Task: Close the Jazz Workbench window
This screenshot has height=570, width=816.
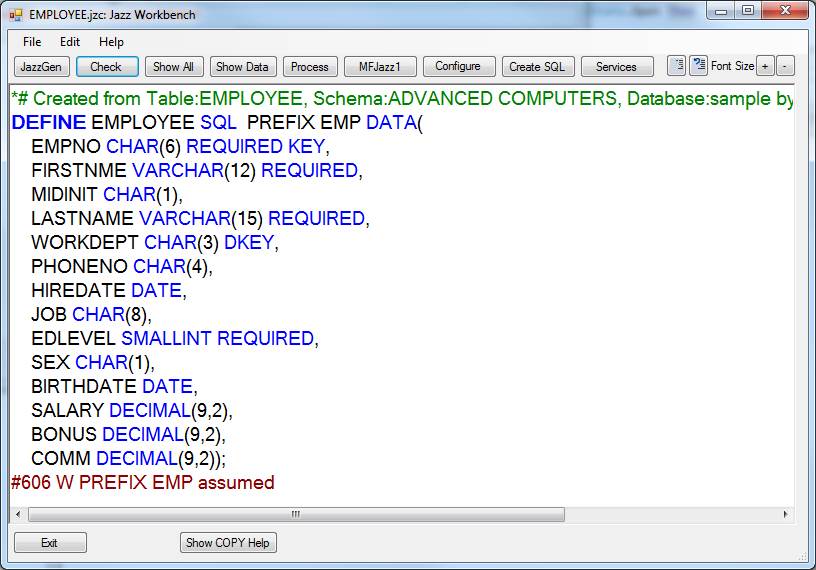Action: click(x=785, y=11)
